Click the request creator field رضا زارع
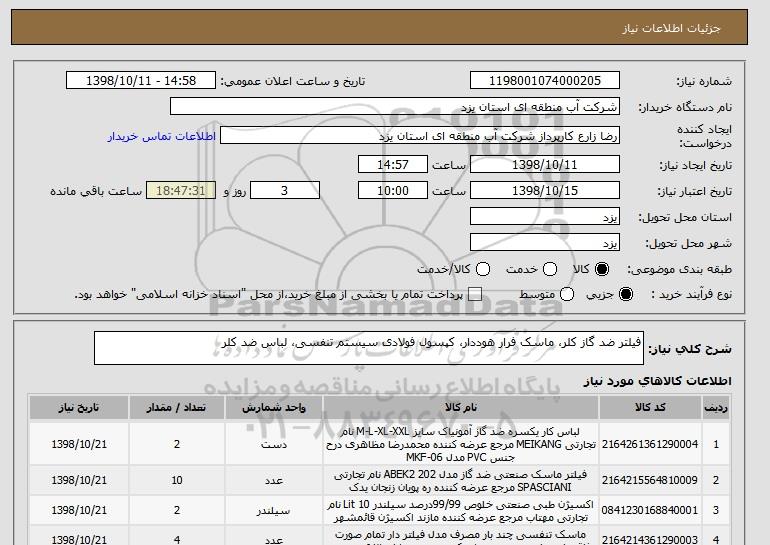770x545 pixels. [x=420, y=136]
